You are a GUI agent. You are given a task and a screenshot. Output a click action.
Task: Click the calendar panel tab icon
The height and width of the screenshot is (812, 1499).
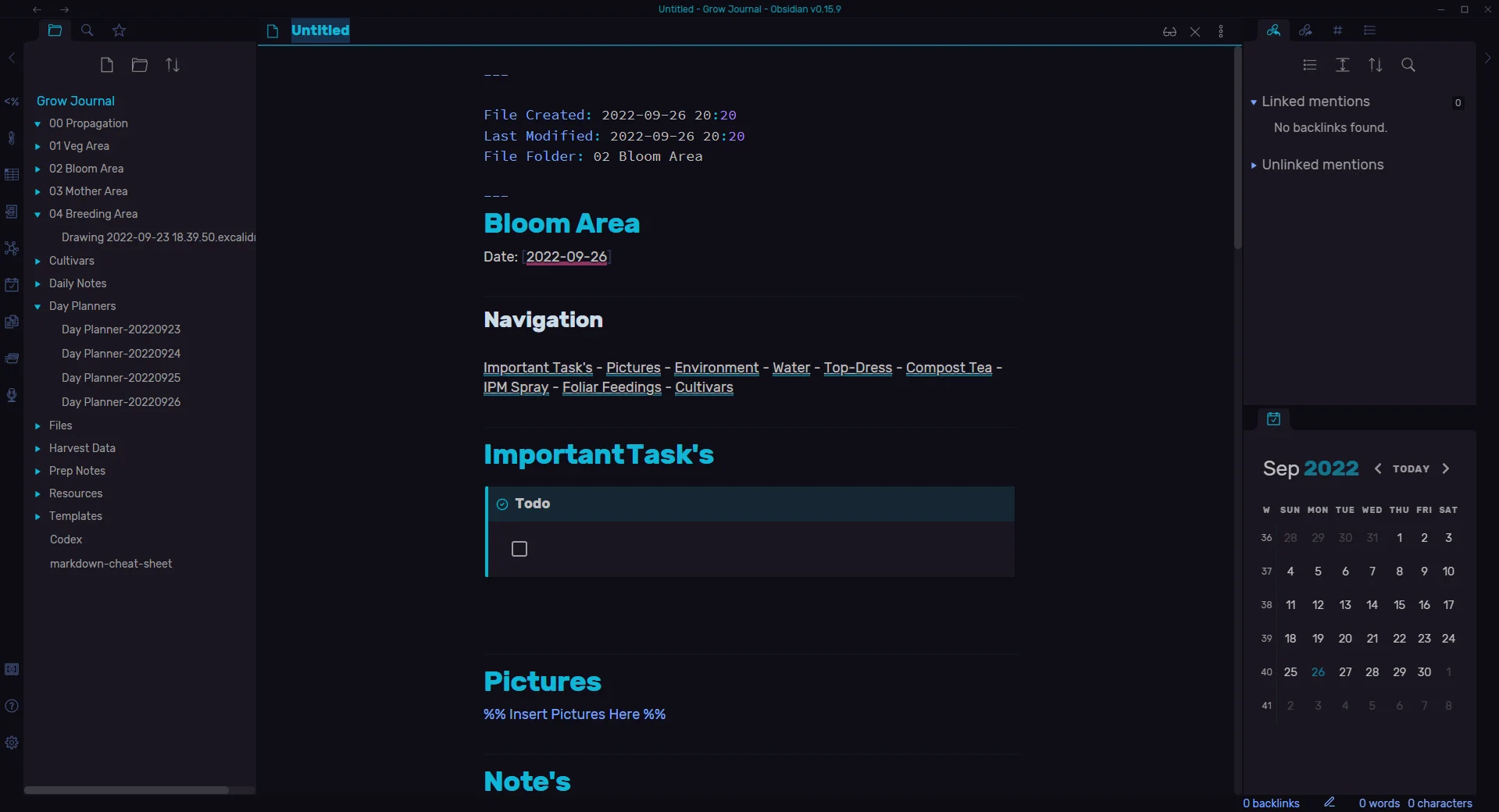(x=1273, y=419)
